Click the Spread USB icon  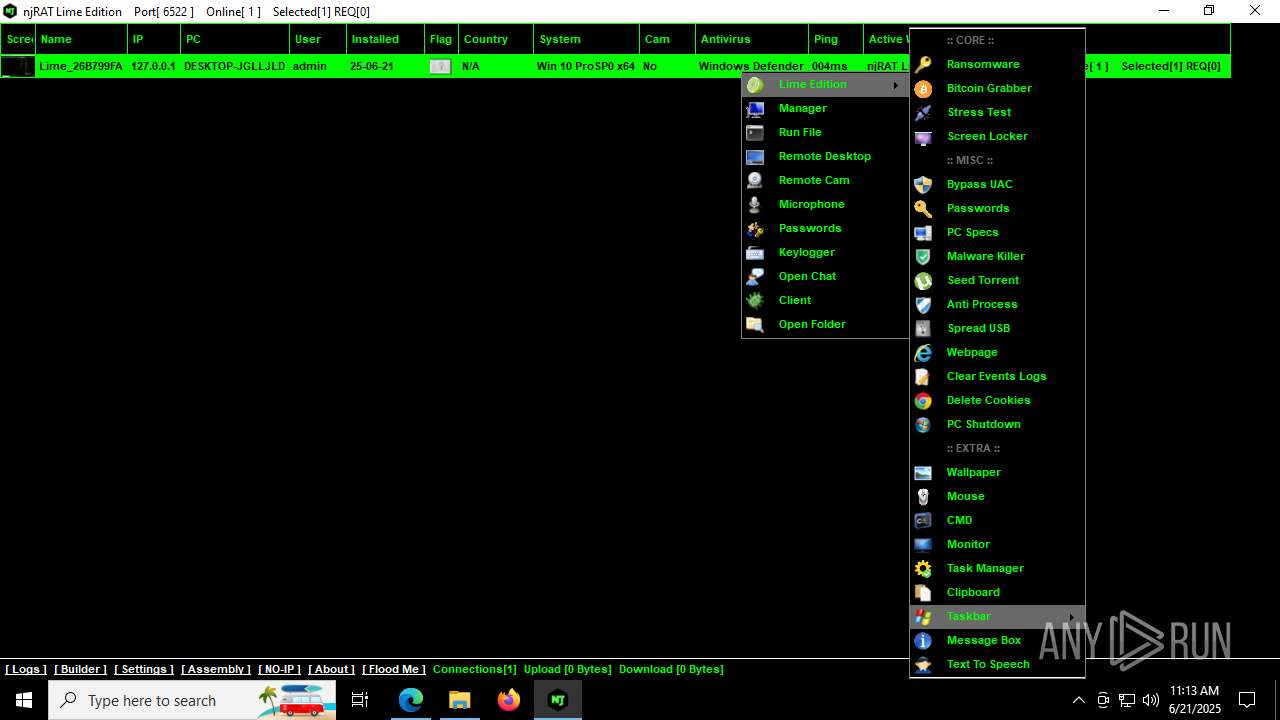point(923,328)
